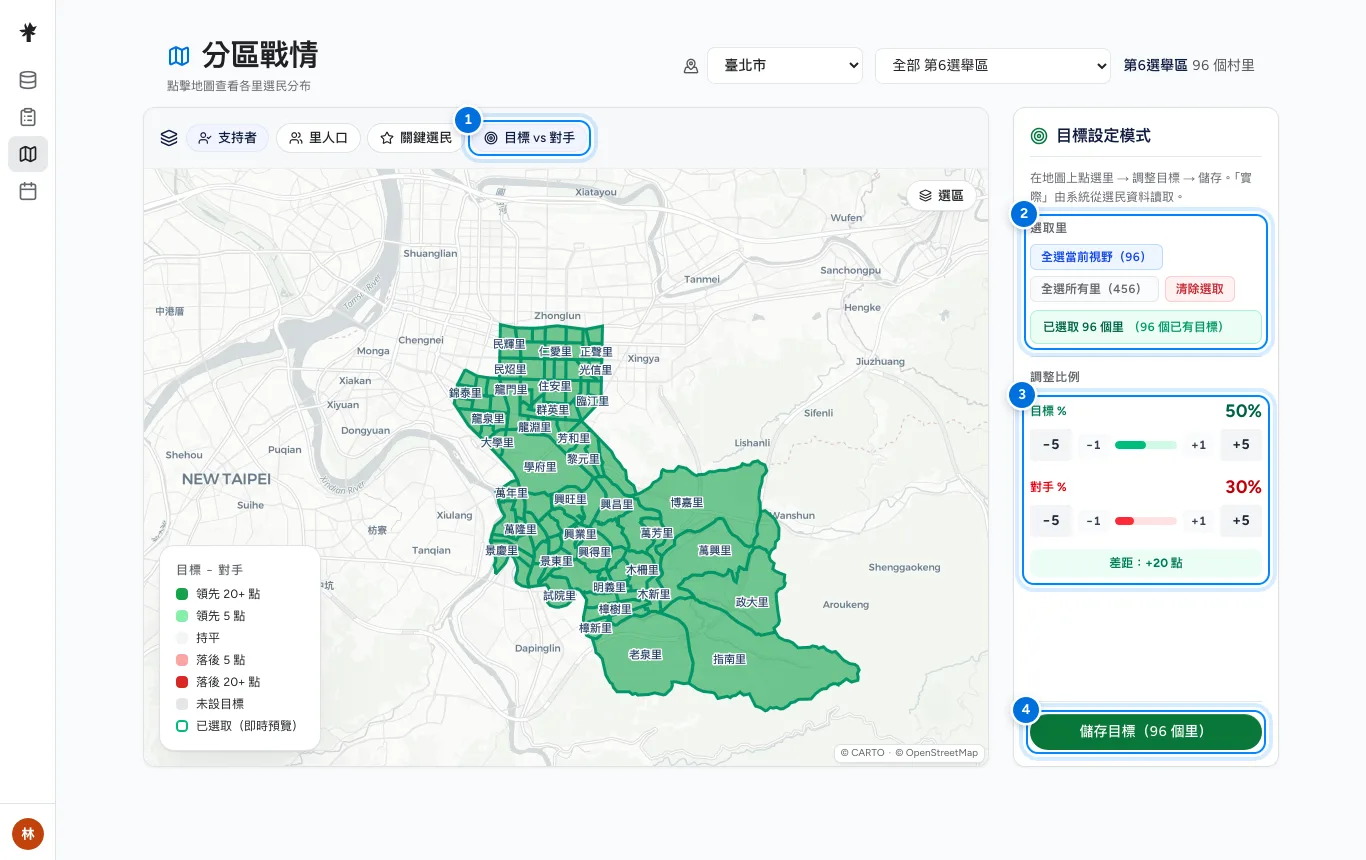
Task: Select 景慶里 on the map
Action: [x=502, y=551]
